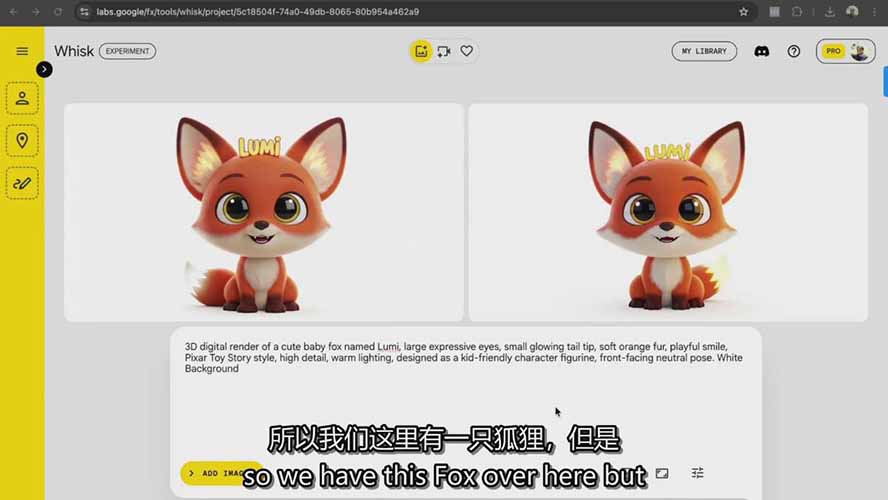Image resolution: width=888 pixels, height=500 pixels.
Task: Open the PRO account profile menu
Action: point(845,51)
